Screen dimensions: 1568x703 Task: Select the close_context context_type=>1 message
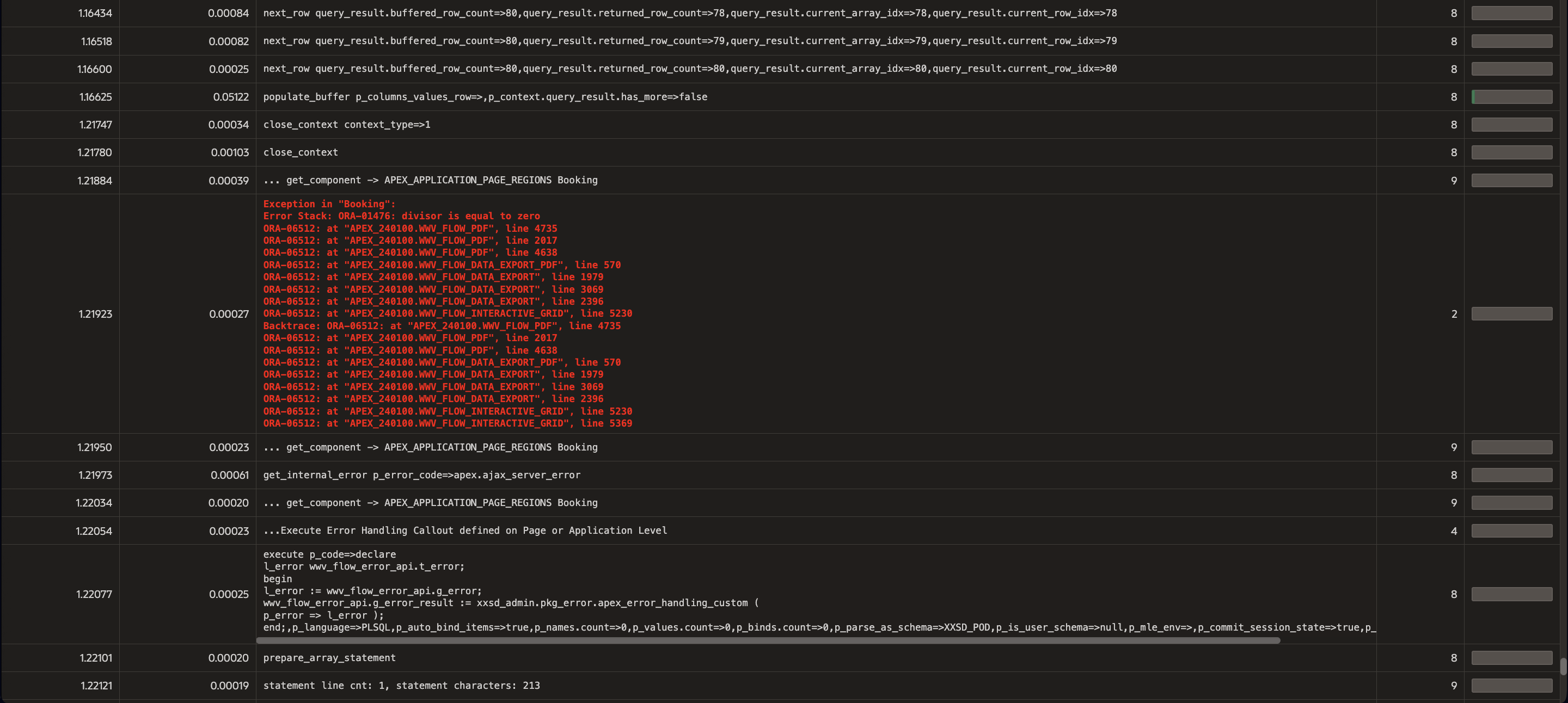[346, 125]
